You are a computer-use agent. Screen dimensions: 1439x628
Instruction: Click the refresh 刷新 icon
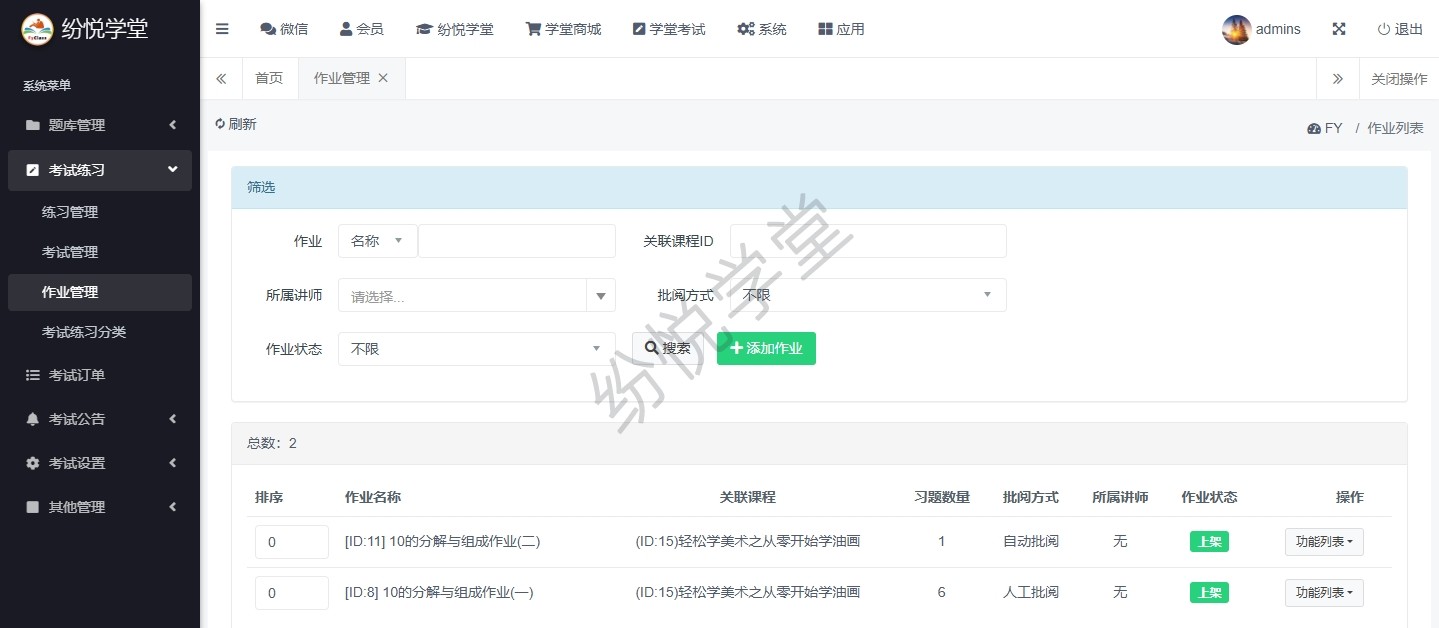tap(220, 124)
